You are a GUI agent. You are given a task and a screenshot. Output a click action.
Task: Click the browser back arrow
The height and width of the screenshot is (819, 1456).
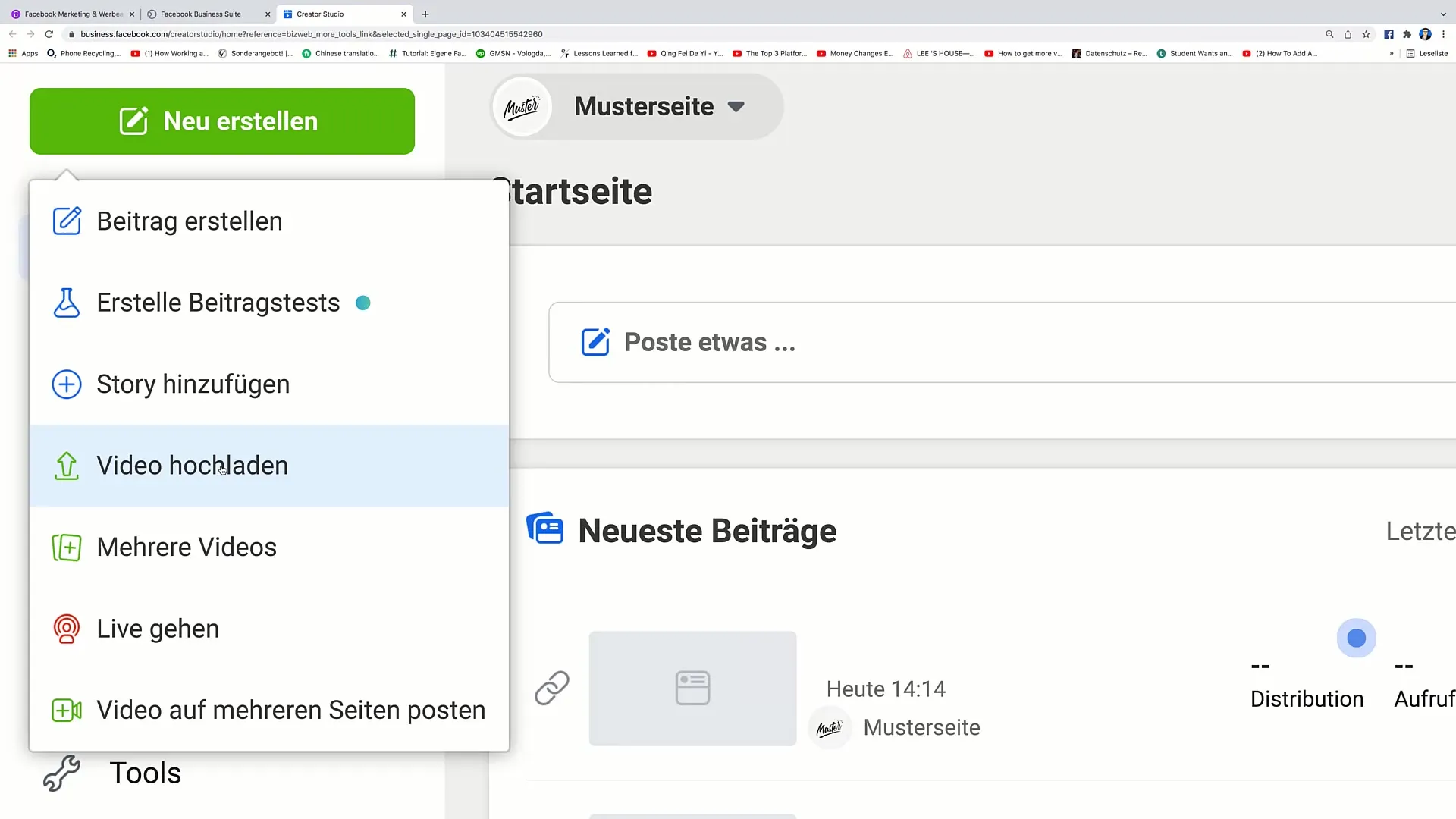pyautogui.click(x=12, y=34)
